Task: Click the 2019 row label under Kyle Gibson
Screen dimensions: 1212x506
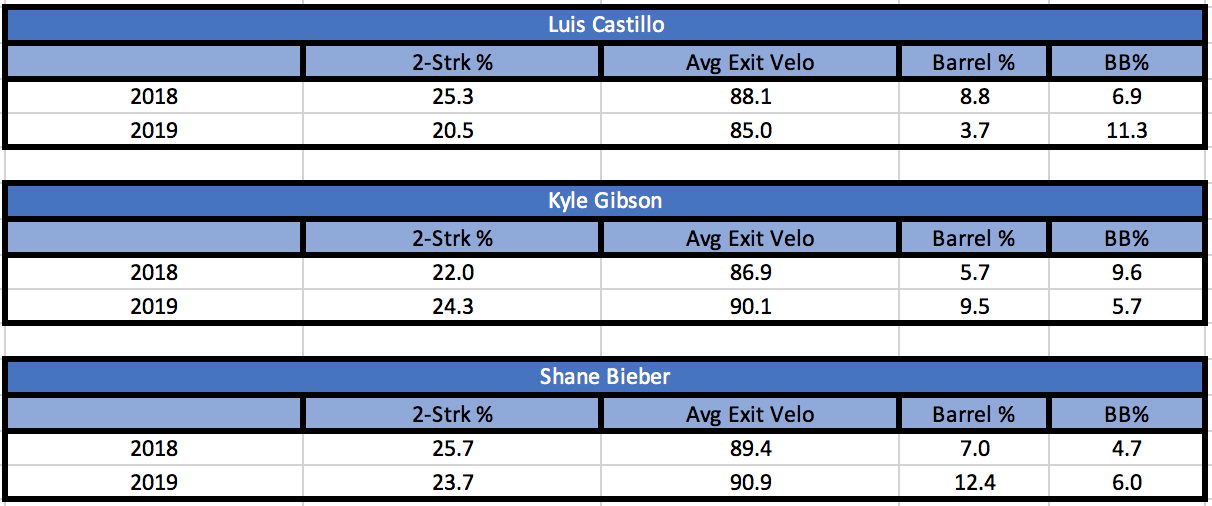Action: point(155,304)
